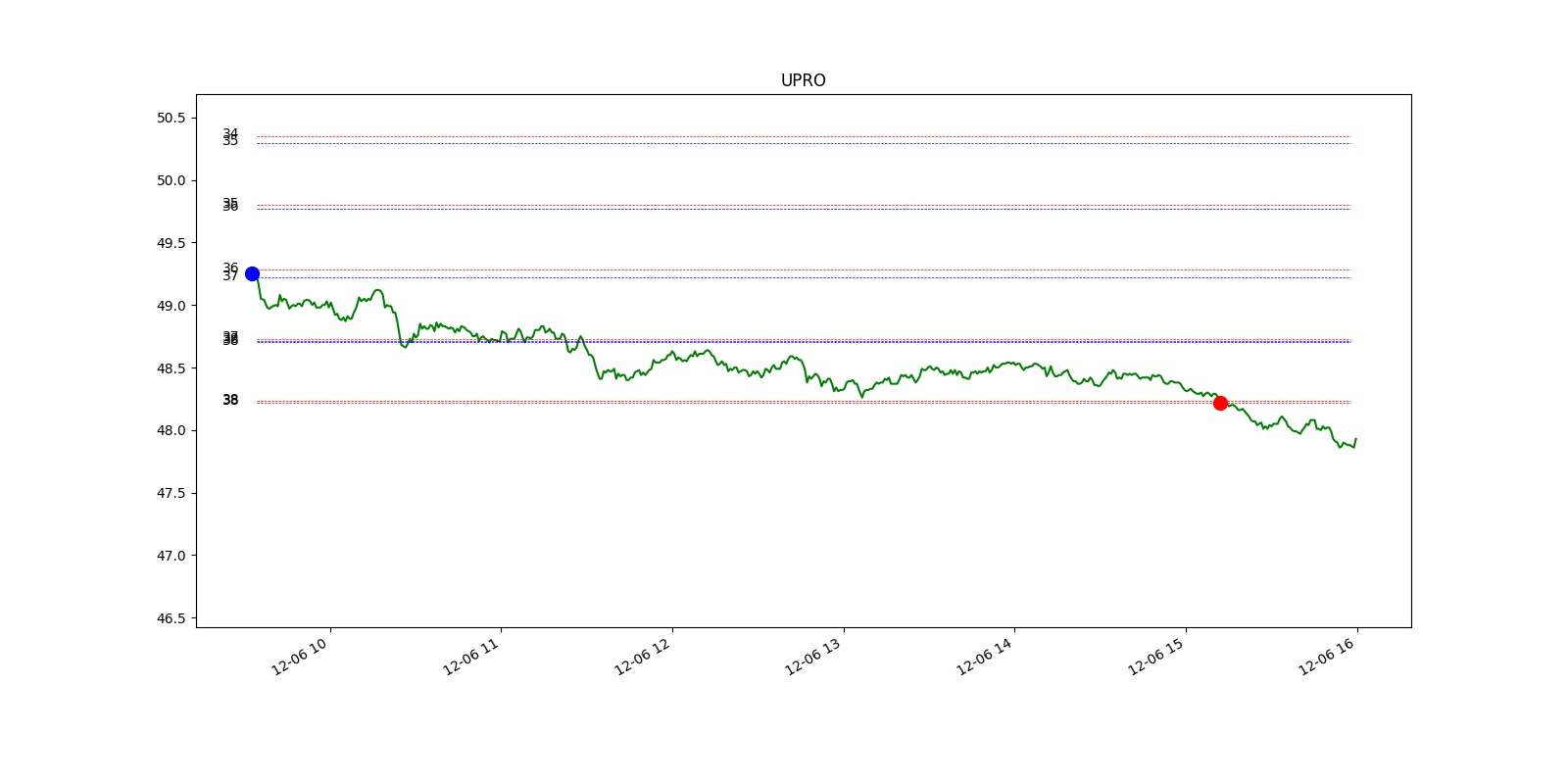Click the blue start marker dot
Image resolution: width=1568 pixels, height=784 pixels.
[252, 273]
